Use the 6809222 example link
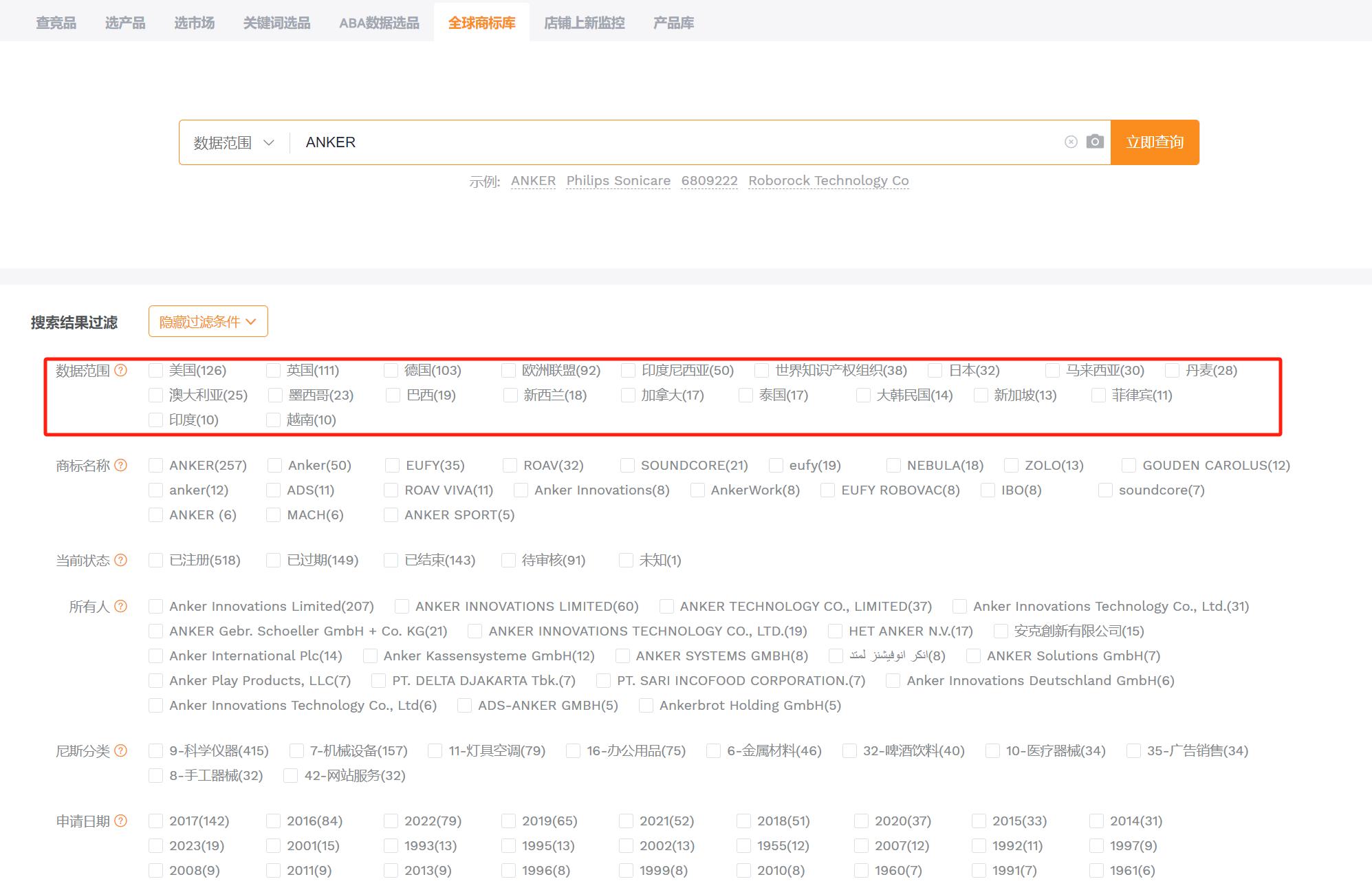1372x888 pixels. point(709,181)
